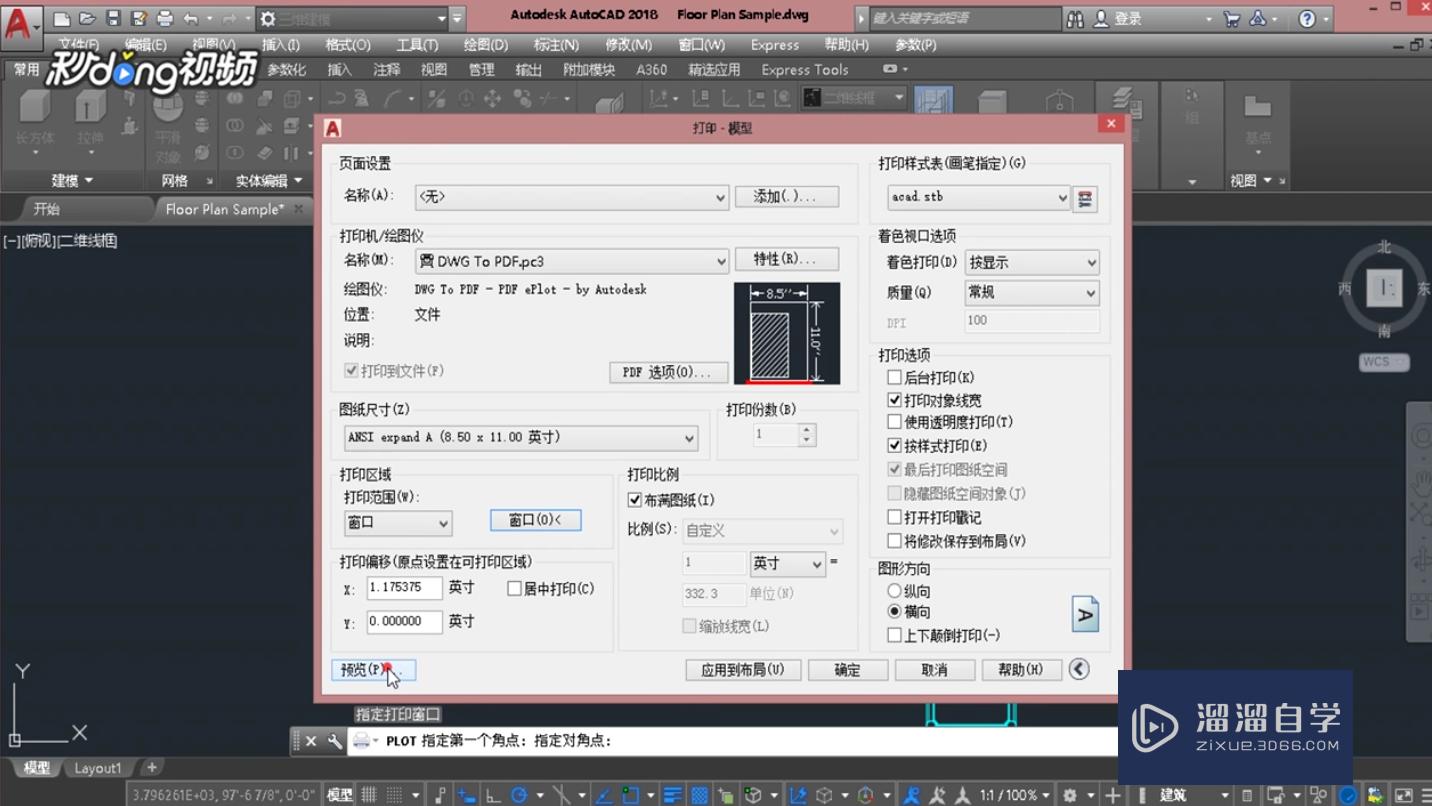Click the 确定 button
Image resolution: width=1432 pixels, height=806 pixels.
coord(847,670)
